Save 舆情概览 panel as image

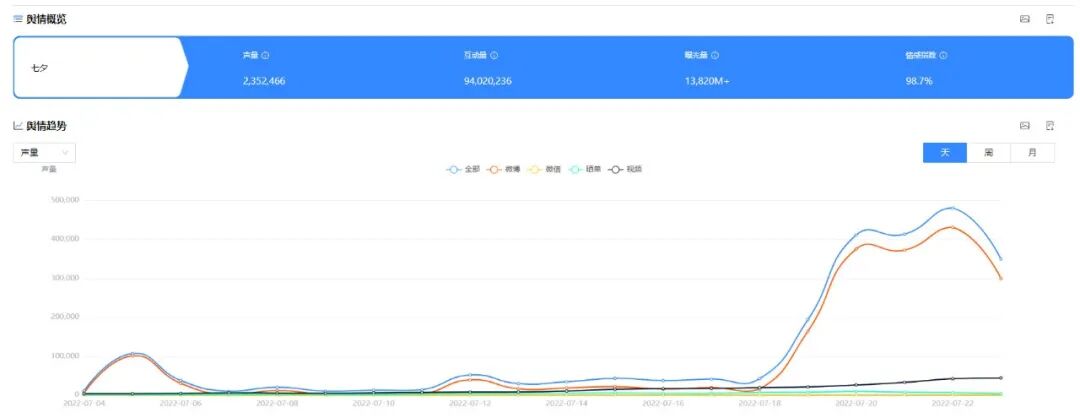[1024, 19]
